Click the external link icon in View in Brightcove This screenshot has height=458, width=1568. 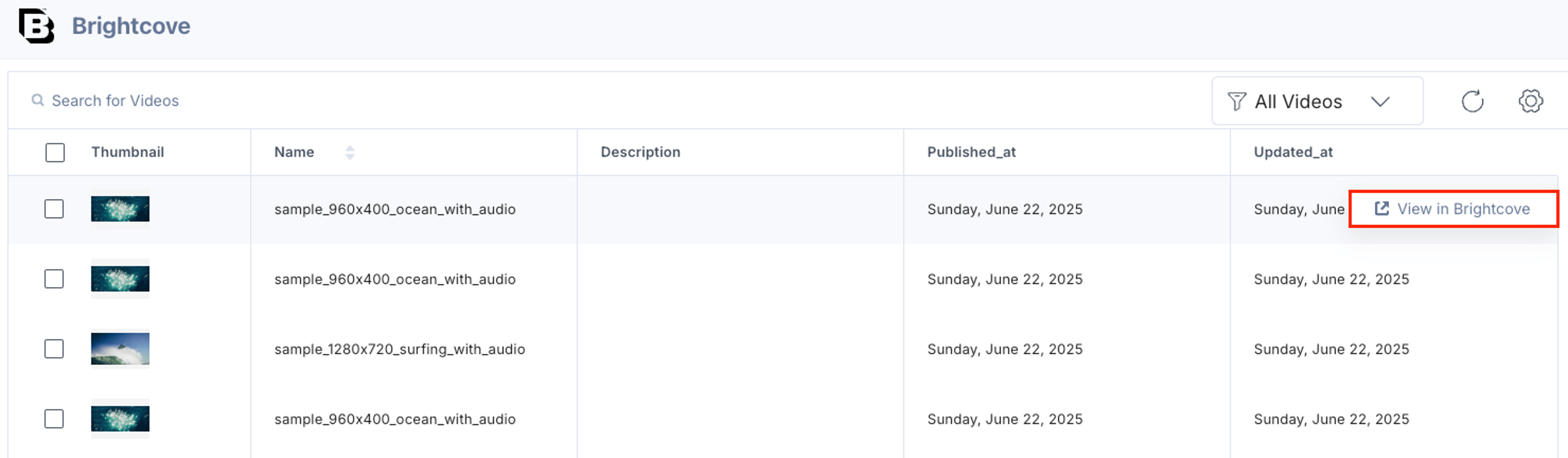[1382, 208]
